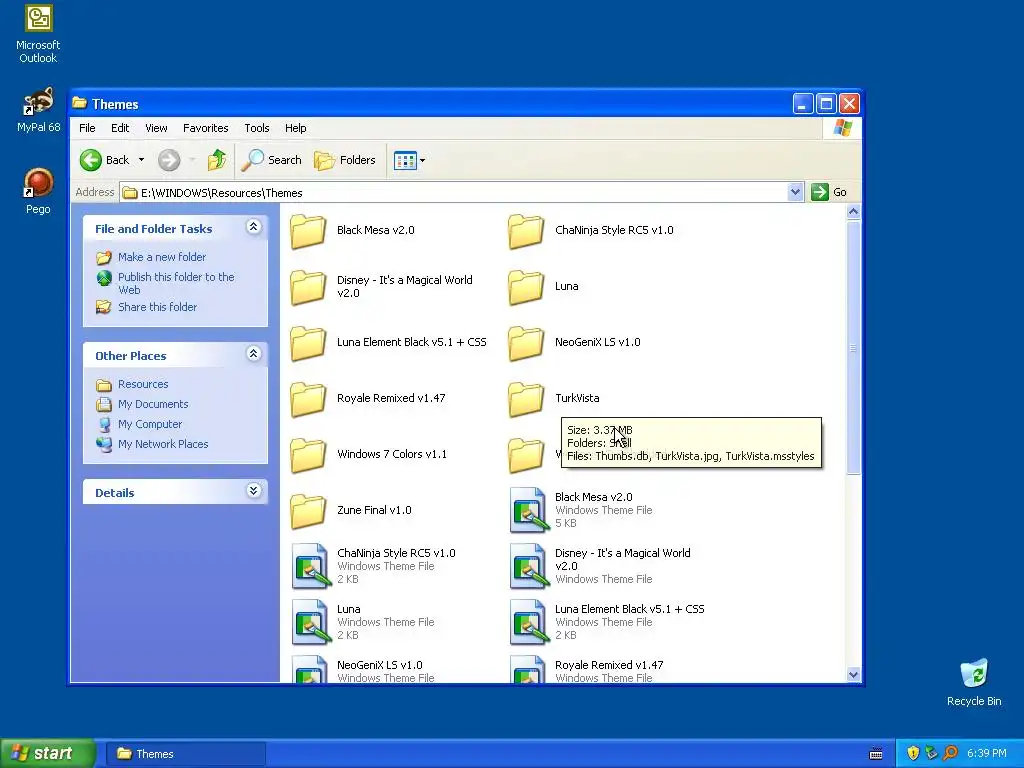
Task: Select the ChaNinja Style RC5 v1.0 theme file
Action: tap(374, 566)
